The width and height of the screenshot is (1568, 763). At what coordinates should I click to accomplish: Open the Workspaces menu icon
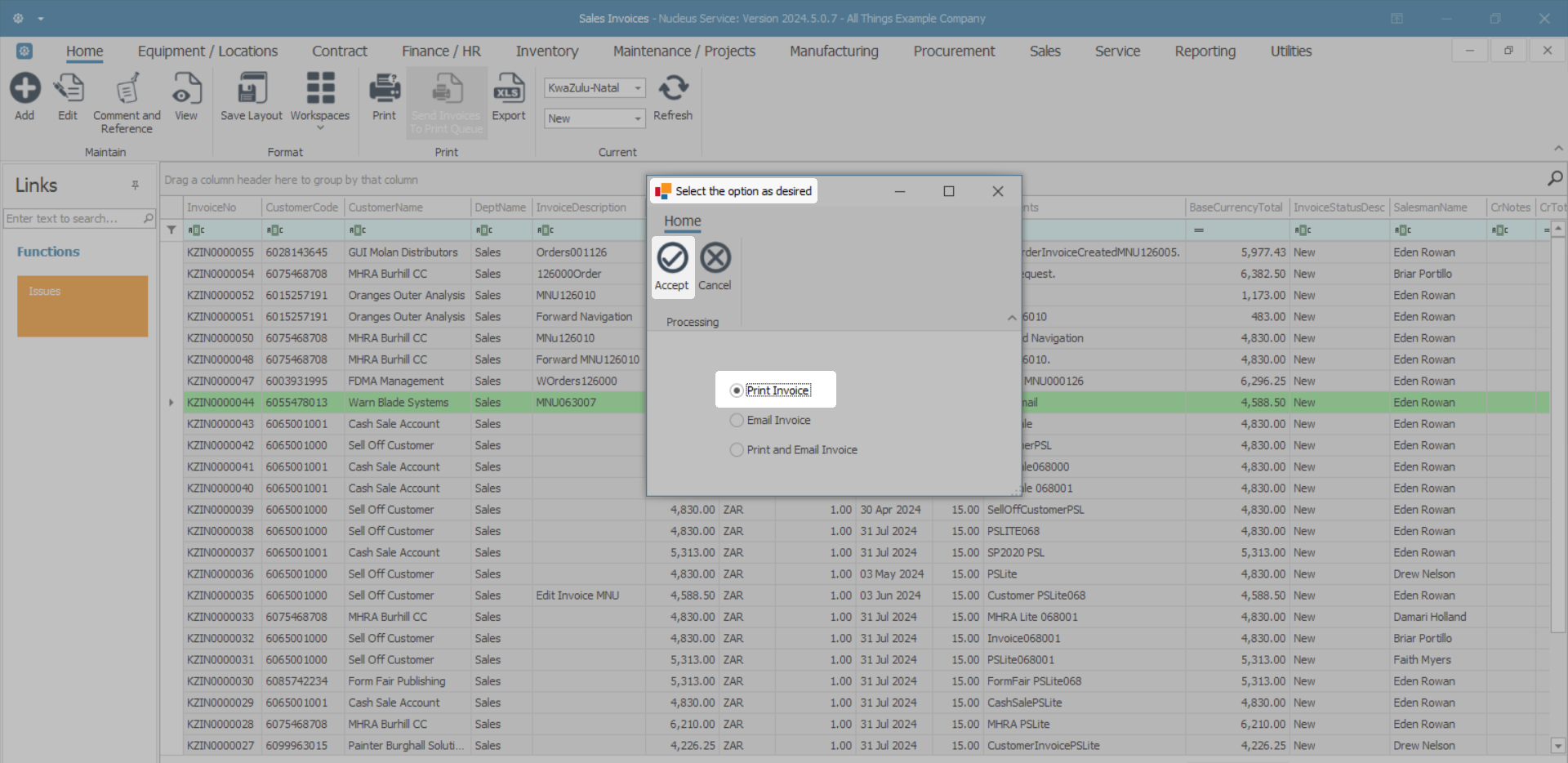[x=320, y=88]
